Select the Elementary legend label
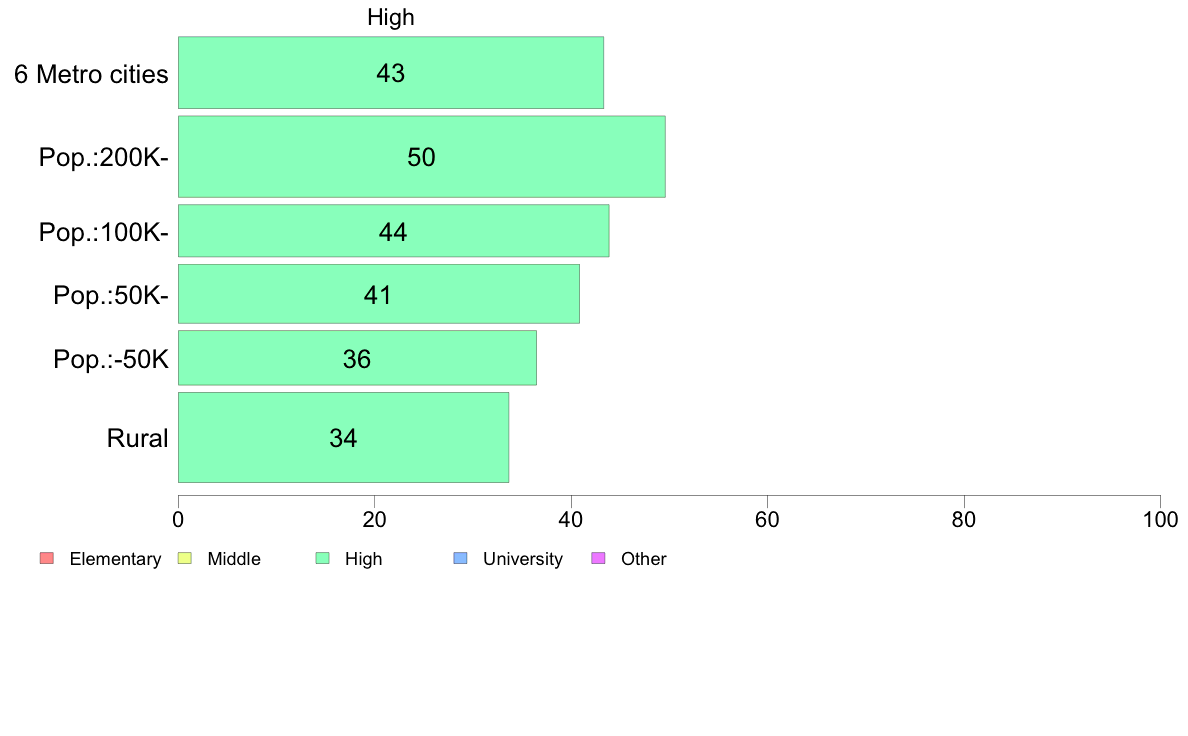1188x736 pixels. (x=115, y=559)
